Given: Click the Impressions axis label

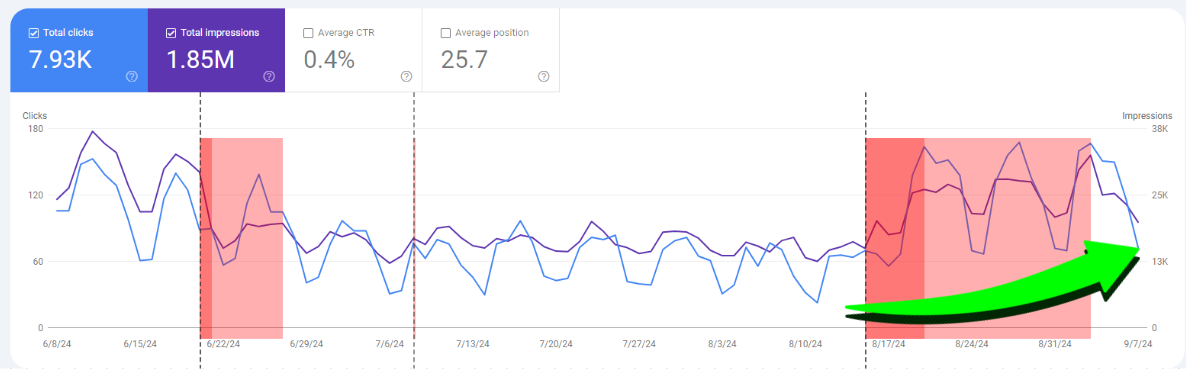Looking at the screenshot, I should [x=1148, y=116].
